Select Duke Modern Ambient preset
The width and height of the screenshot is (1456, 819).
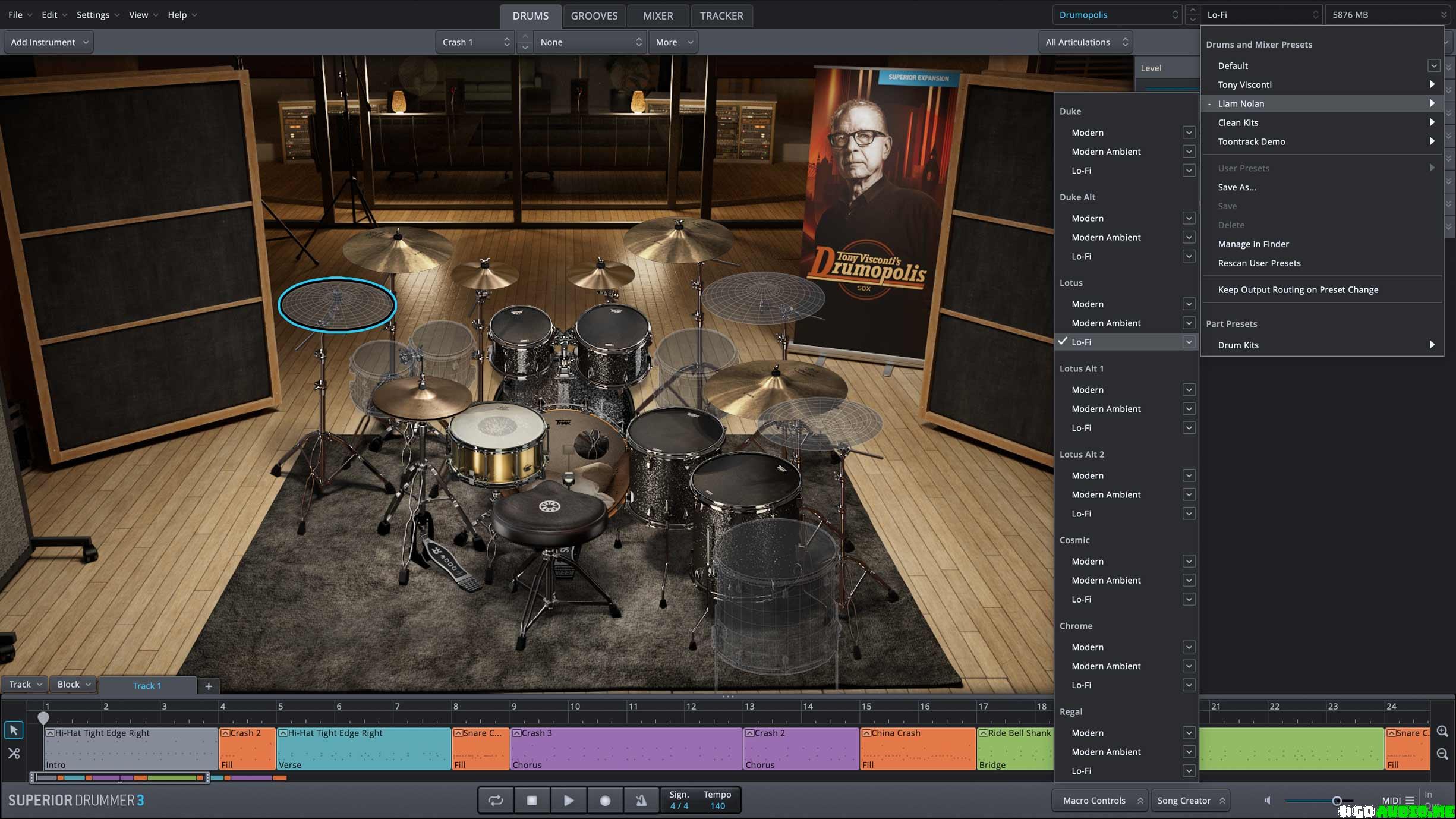1106,152
